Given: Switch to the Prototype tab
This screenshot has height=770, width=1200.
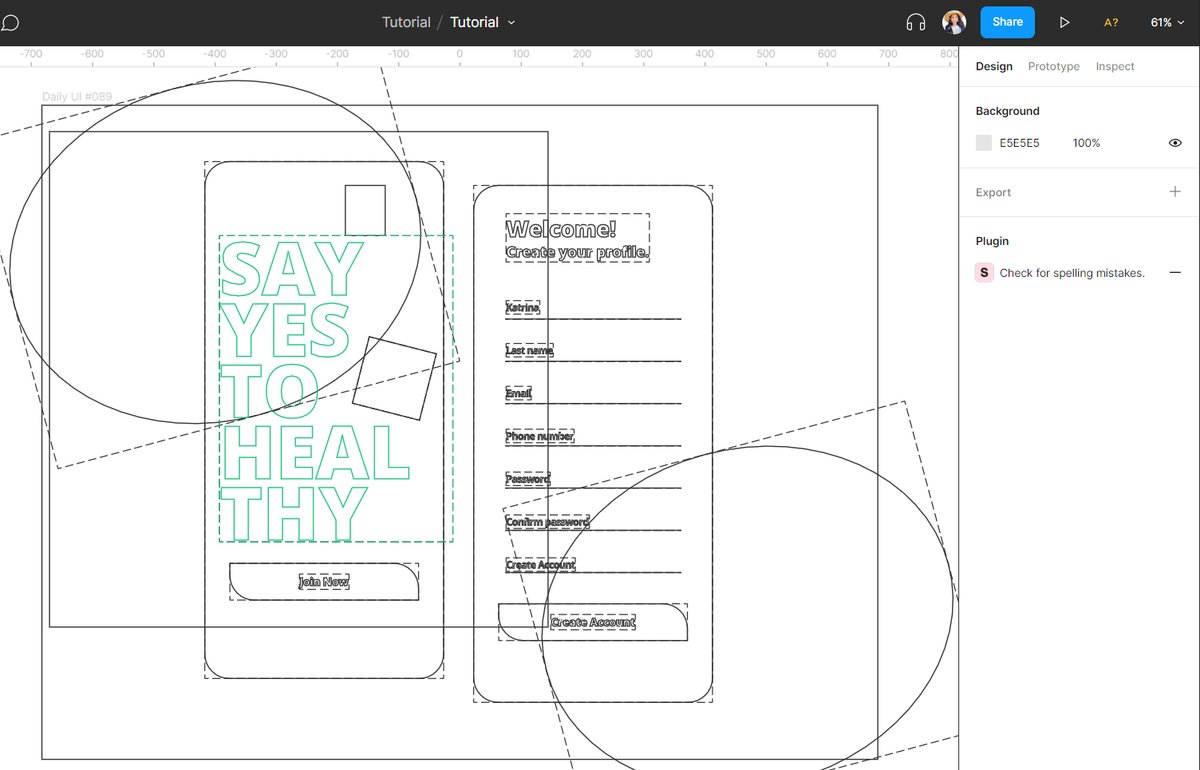Looking at the screenshot, I should (1054, 66).
